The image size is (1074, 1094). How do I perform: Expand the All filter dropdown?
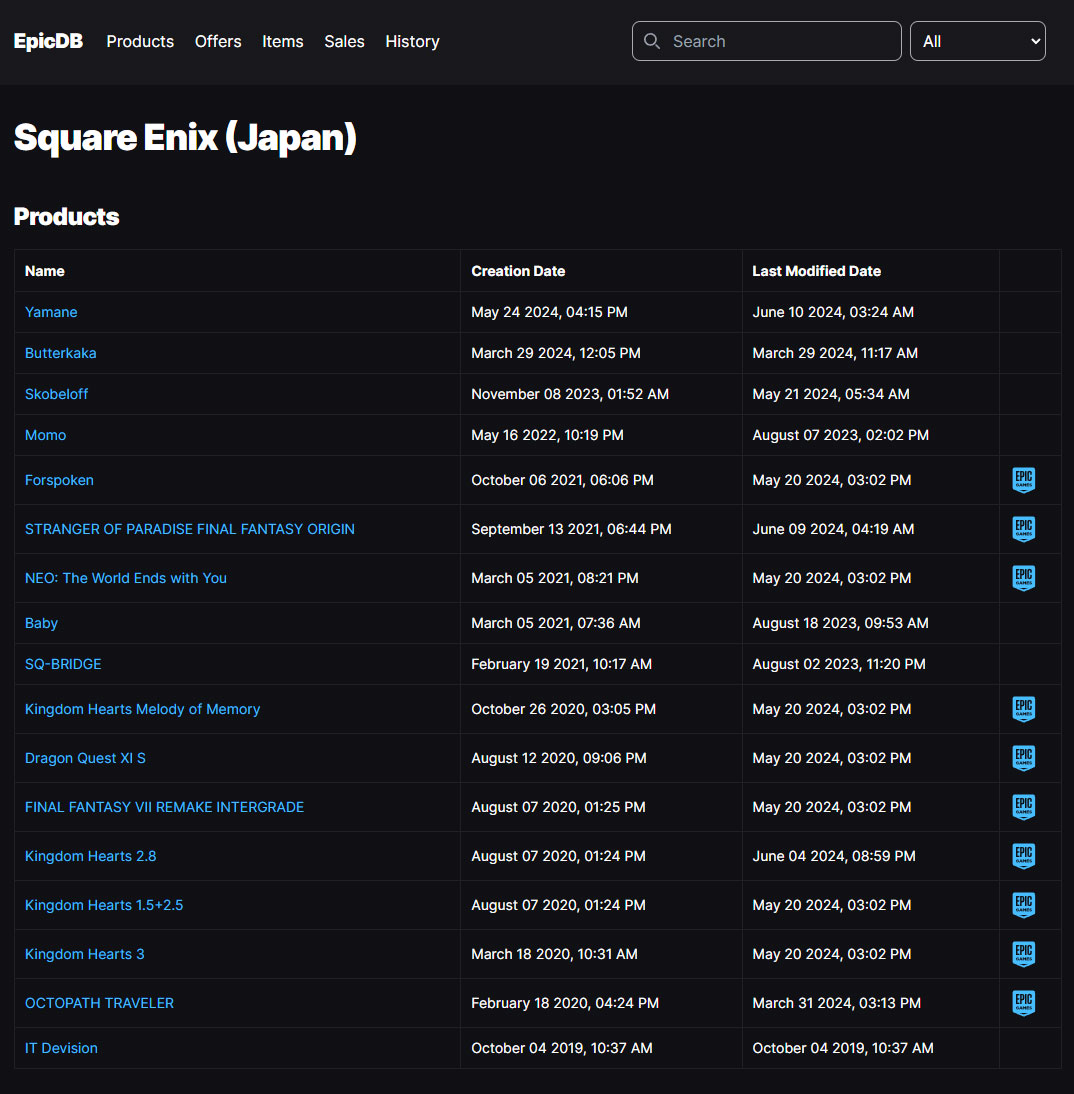977,41
